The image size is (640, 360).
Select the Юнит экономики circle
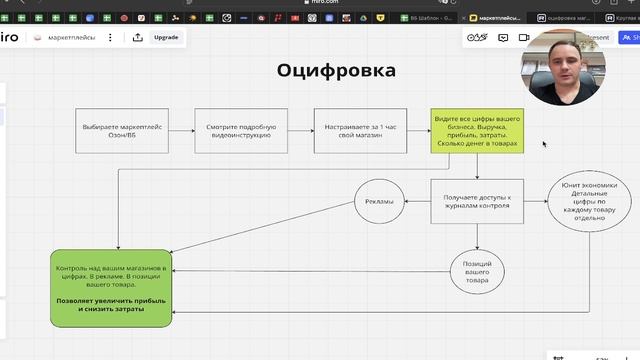pos(589,201)
